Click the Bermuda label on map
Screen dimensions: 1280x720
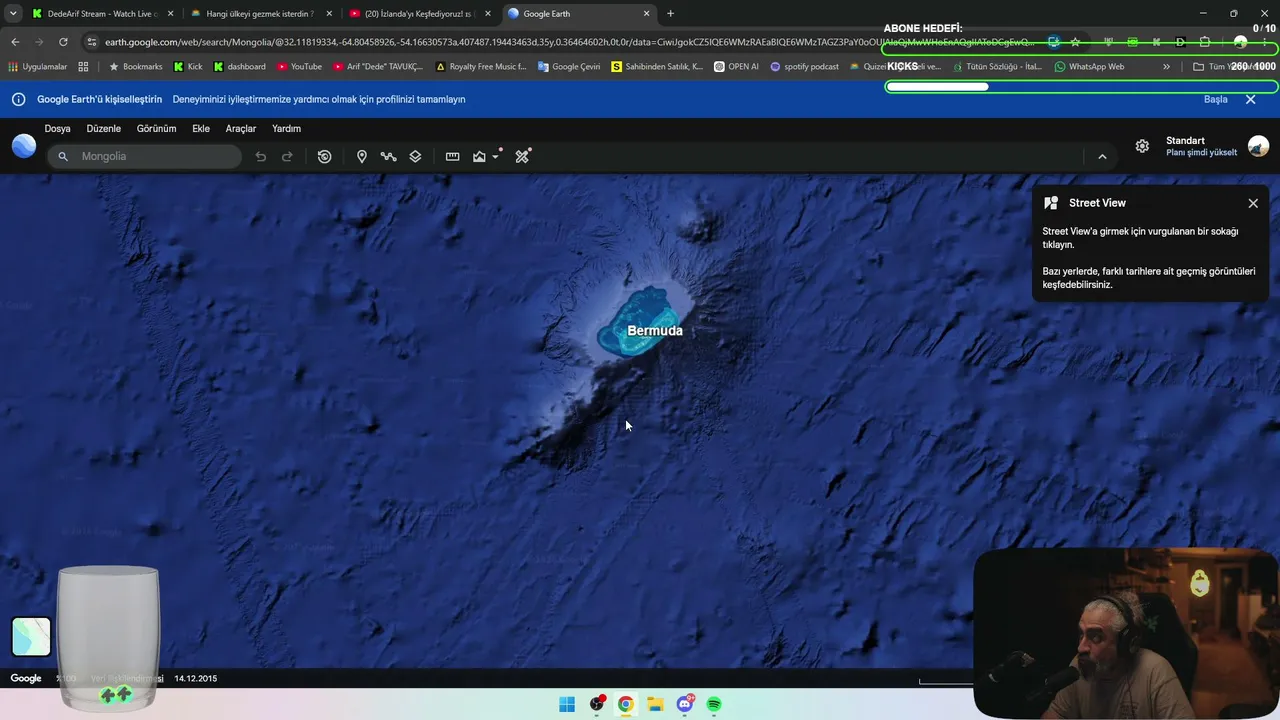point(655,331)
